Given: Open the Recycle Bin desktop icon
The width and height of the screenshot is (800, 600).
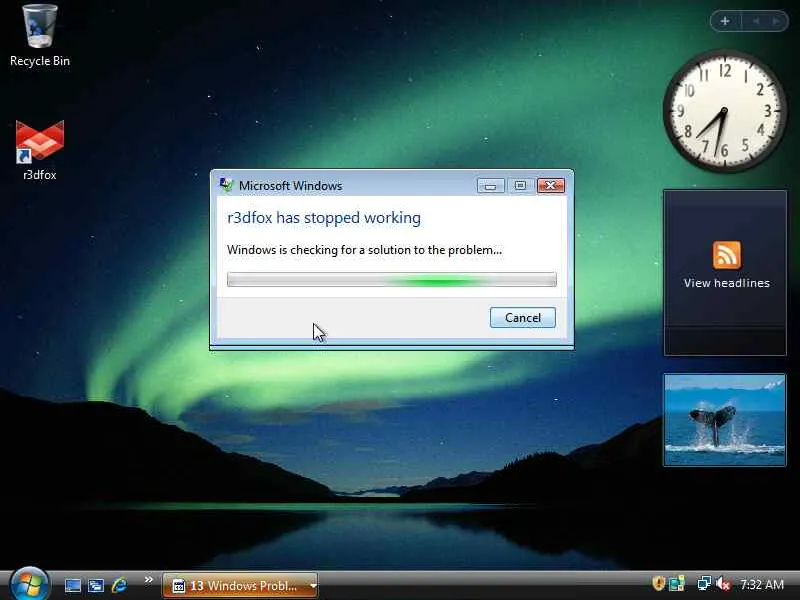Looking at the screenshot, I should (x=40, y=36).
